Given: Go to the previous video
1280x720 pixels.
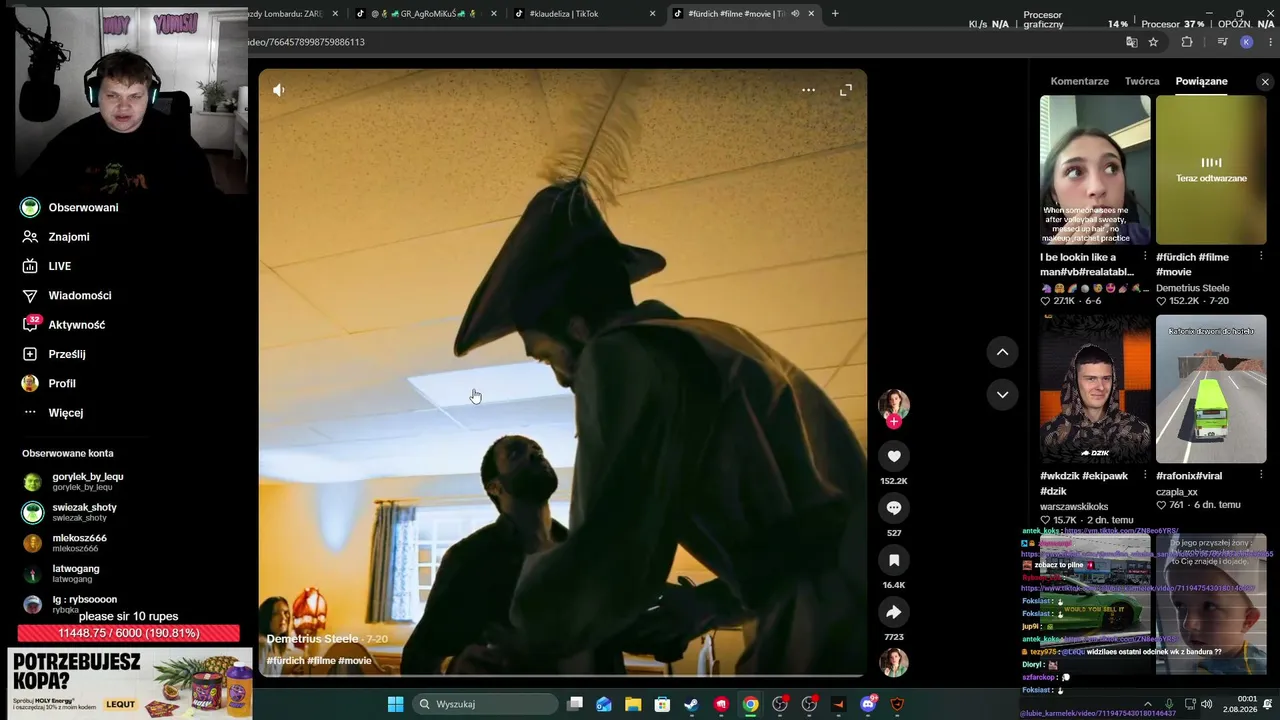Looking at the screenshot, I should (1002, 352).
